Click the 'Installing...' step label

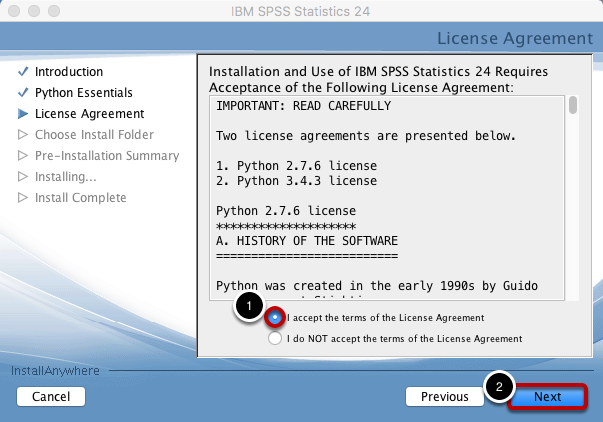click(x=65, y=177)
